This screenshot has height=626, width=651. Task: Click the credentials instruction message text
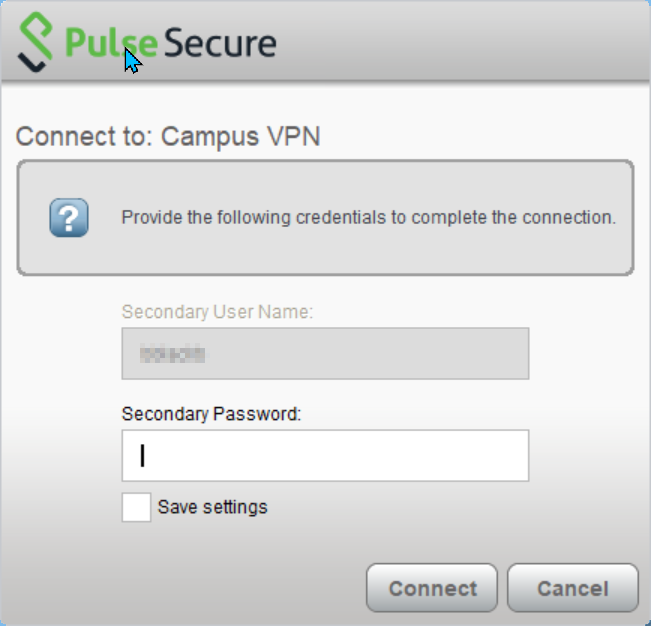(368, 217)
